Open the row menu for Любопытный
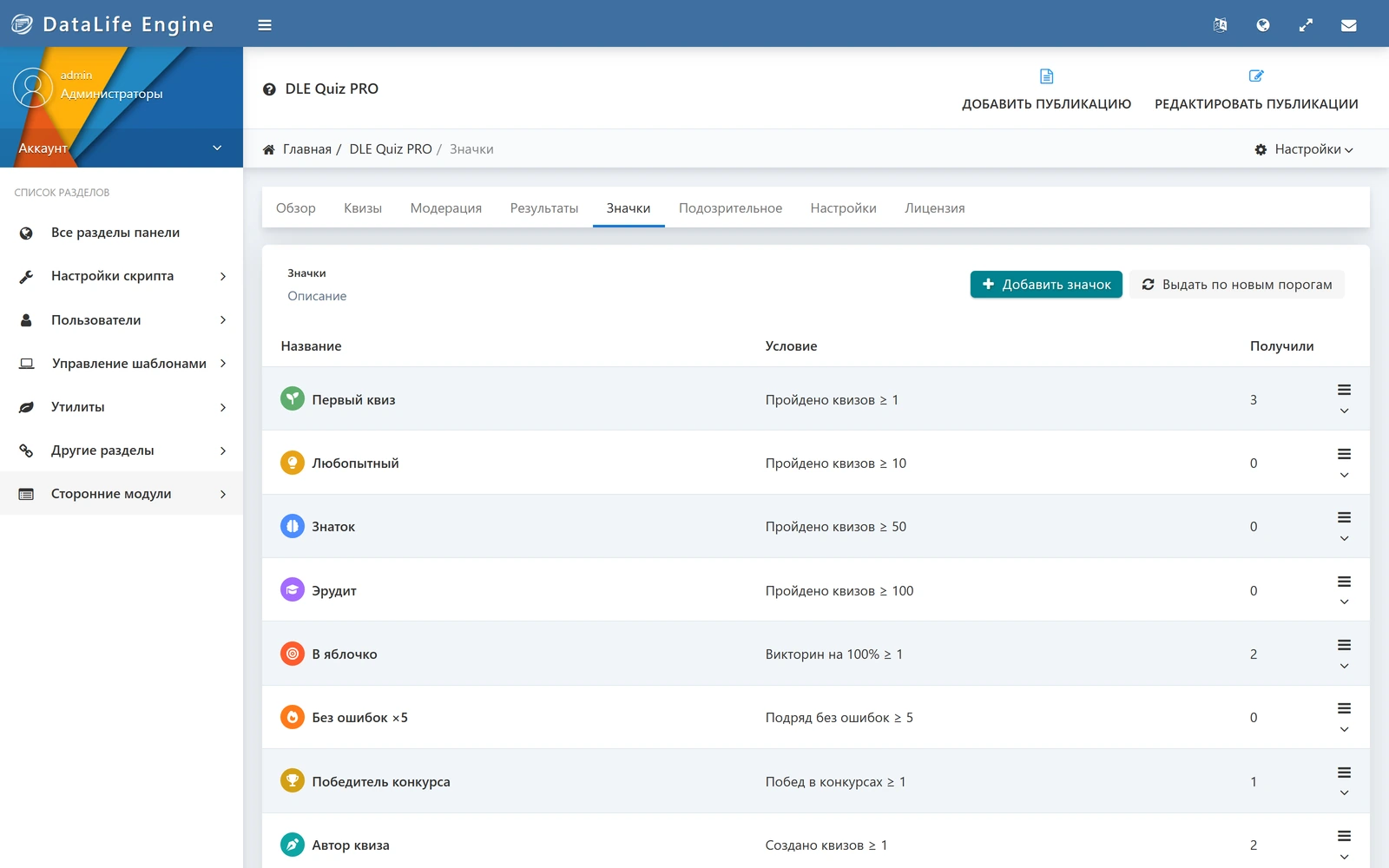The width and height of the screenshot is (1389, 868). point(1344,464)
